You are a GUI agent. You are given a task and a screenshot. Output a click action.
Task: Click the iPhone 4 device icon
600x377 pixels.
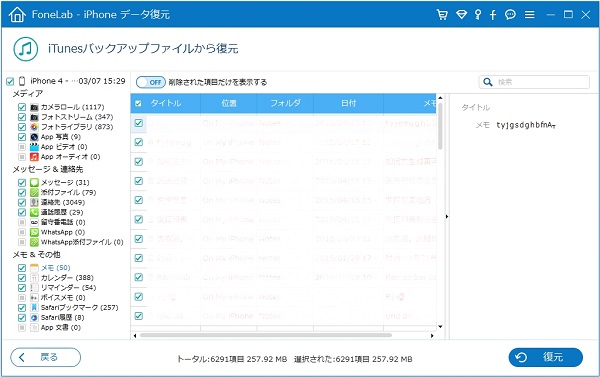22,81
